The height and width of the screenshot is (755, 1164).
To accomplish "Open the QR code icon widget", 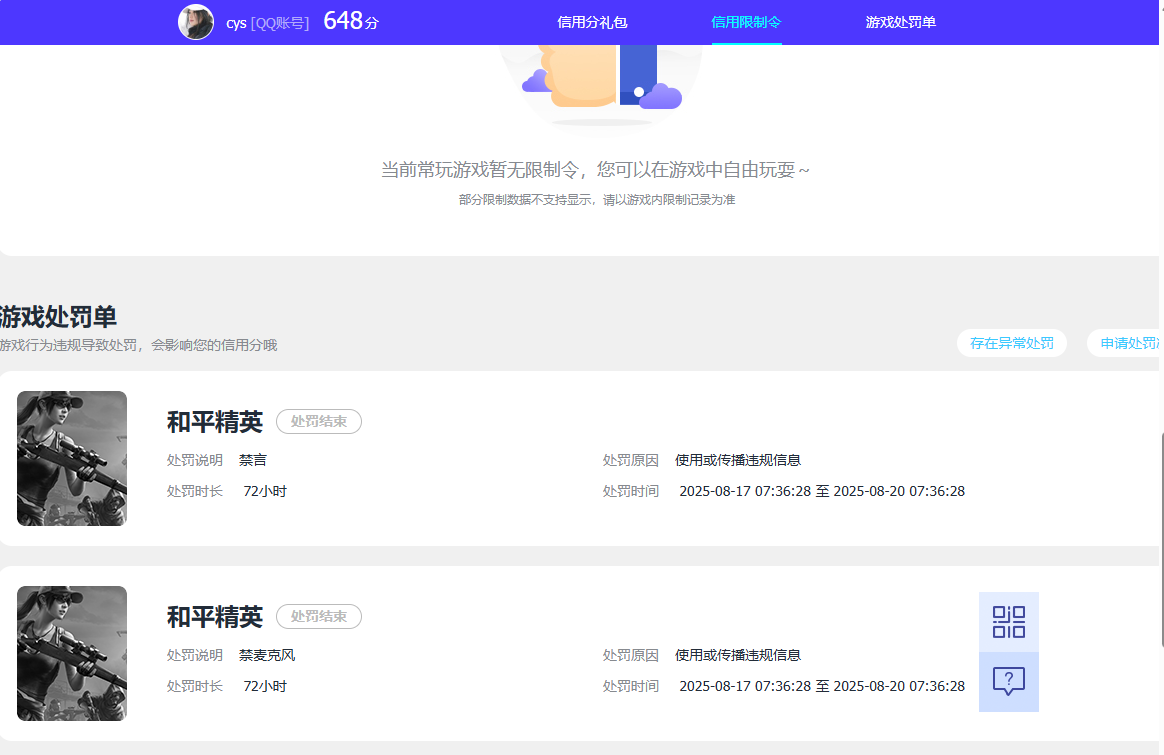I will pos(1008,622).
